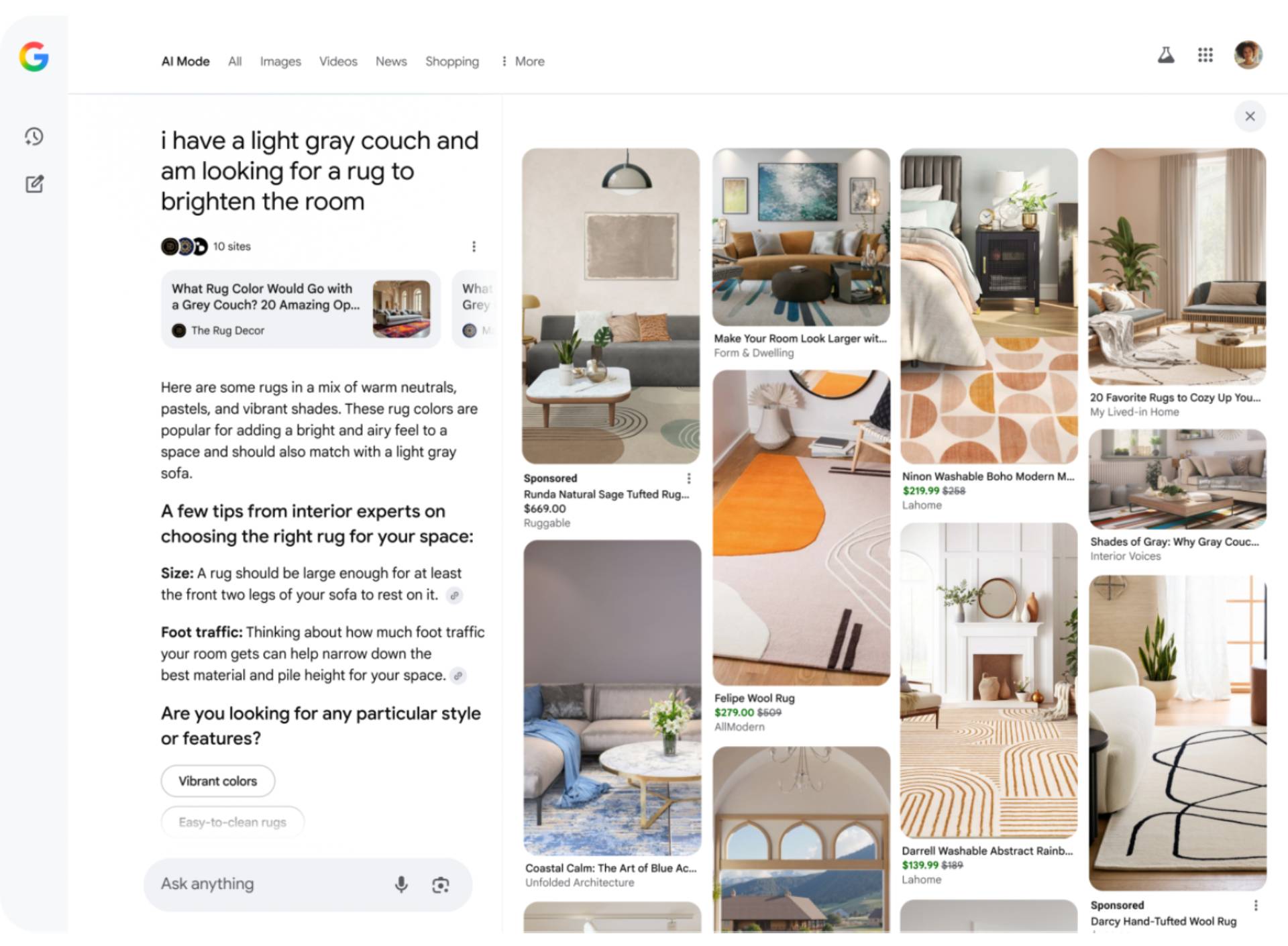Click the link icon after the Size tip

pyautogui.click(x=454, y=595)
